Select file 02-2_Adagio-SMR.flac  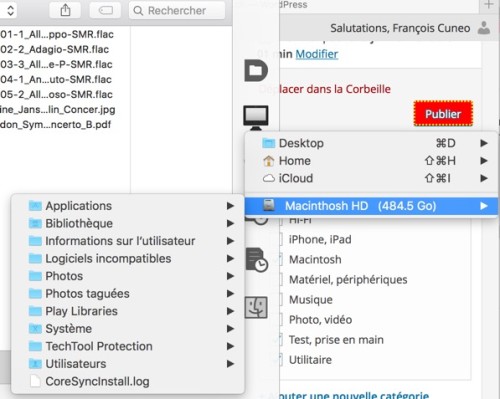pos(55,49)
